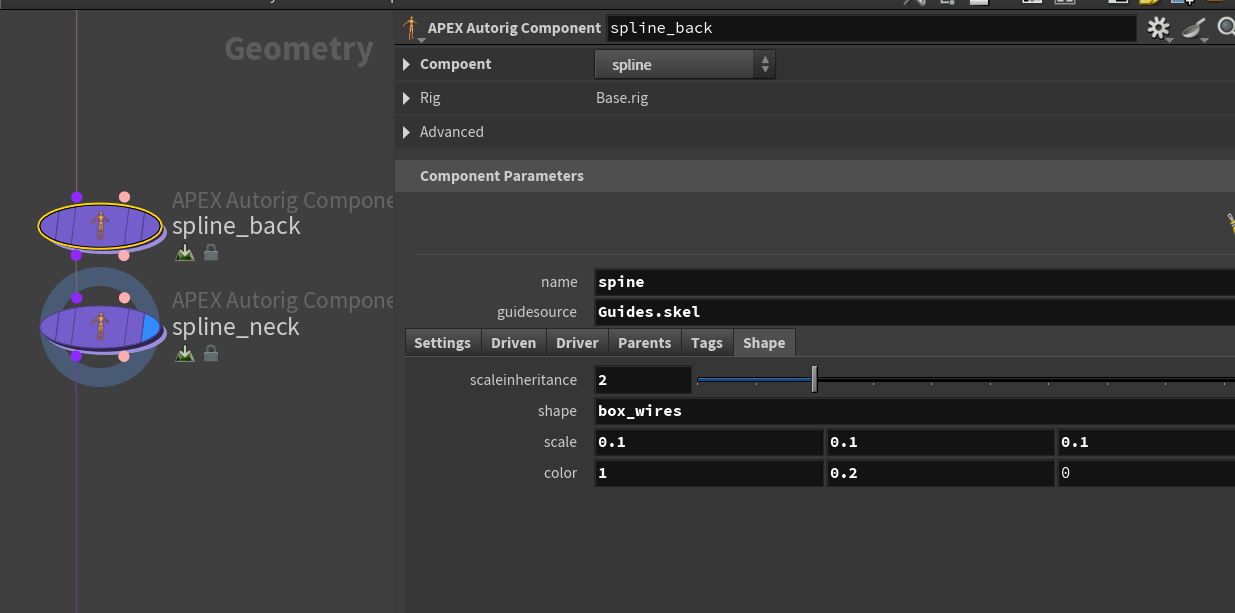Click the color red value field showing 1
The image size is (1235, 613).
(709, 473)
